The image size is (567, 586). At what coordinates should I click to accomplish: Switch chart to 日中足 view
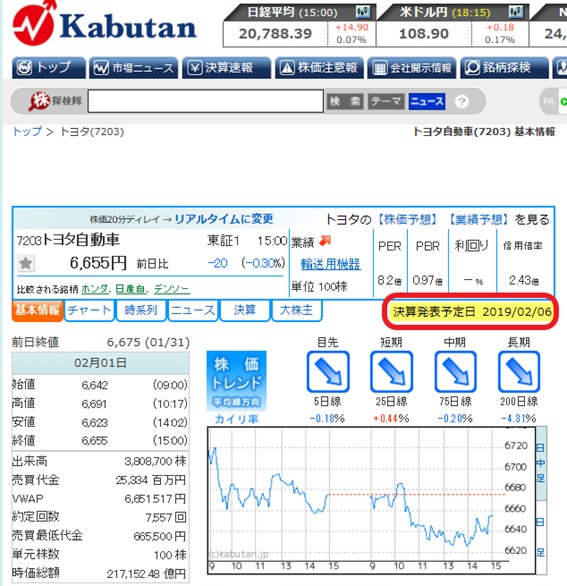coord(540,463)
